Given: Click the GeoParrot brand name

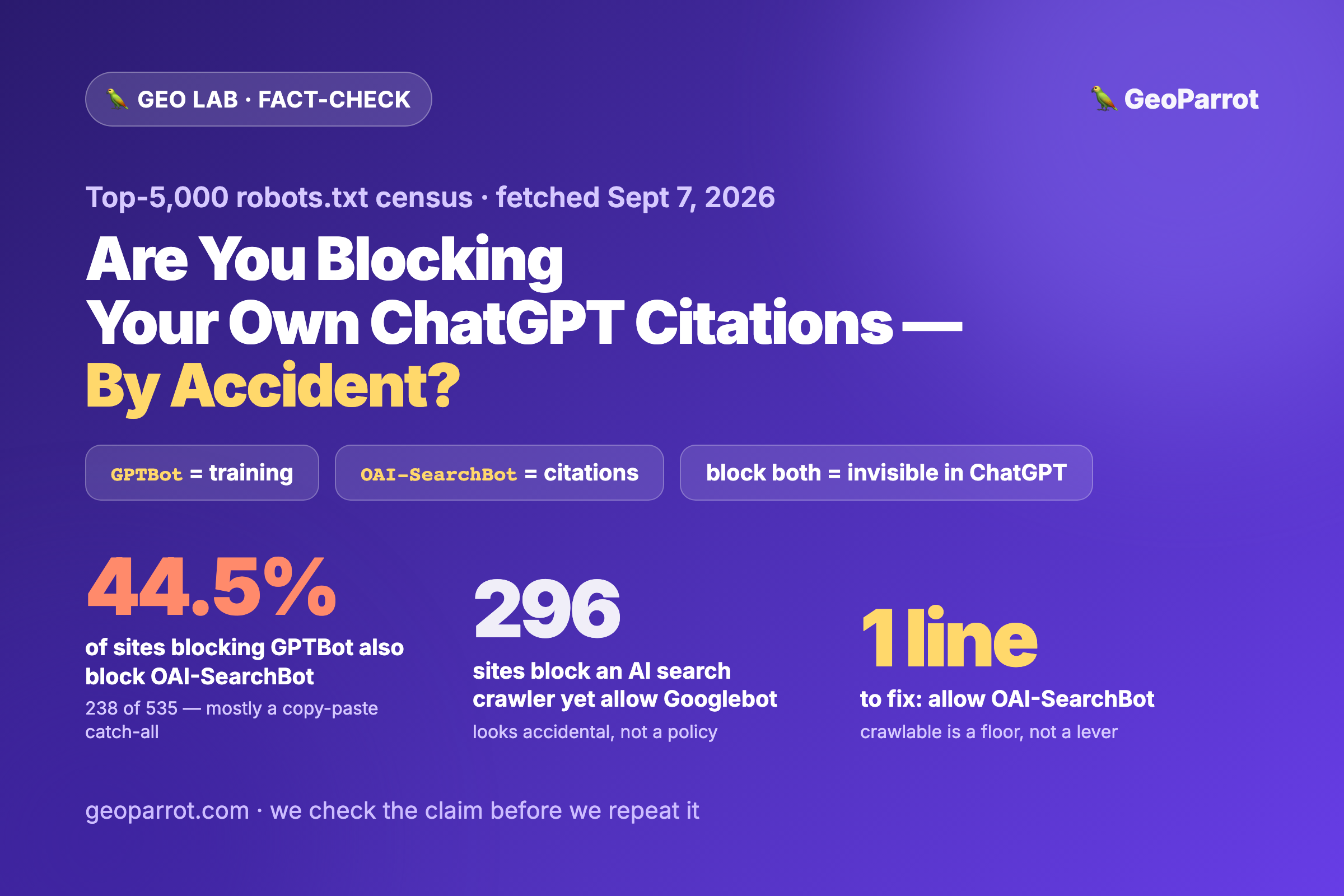Looking at the screenshot, I should (x=1191, y=100).
